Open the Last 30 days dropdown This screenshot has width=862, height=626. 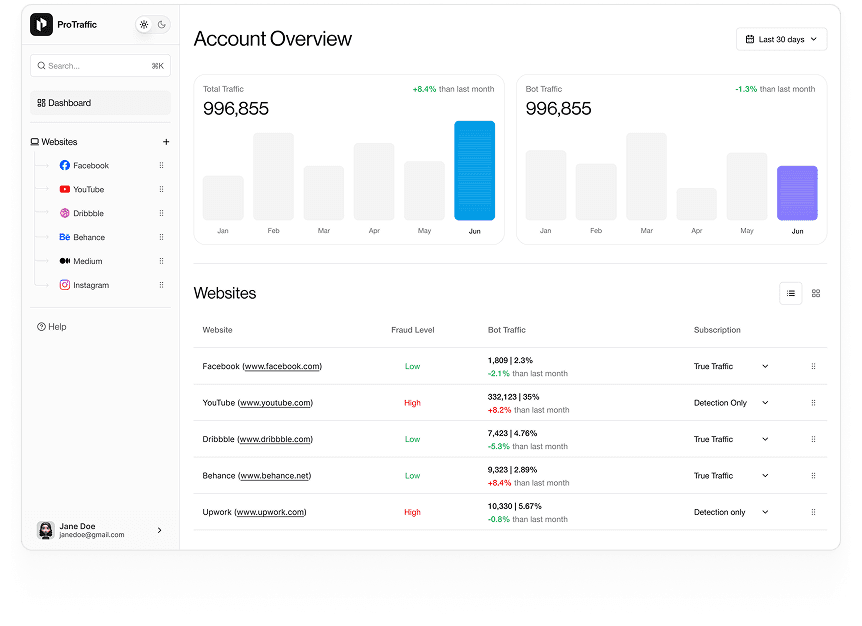click(781, 39)
